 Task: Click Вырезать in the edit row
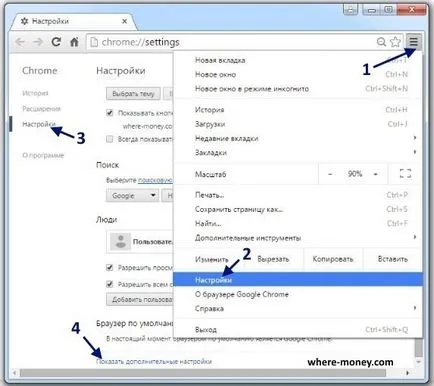point(273,259)
